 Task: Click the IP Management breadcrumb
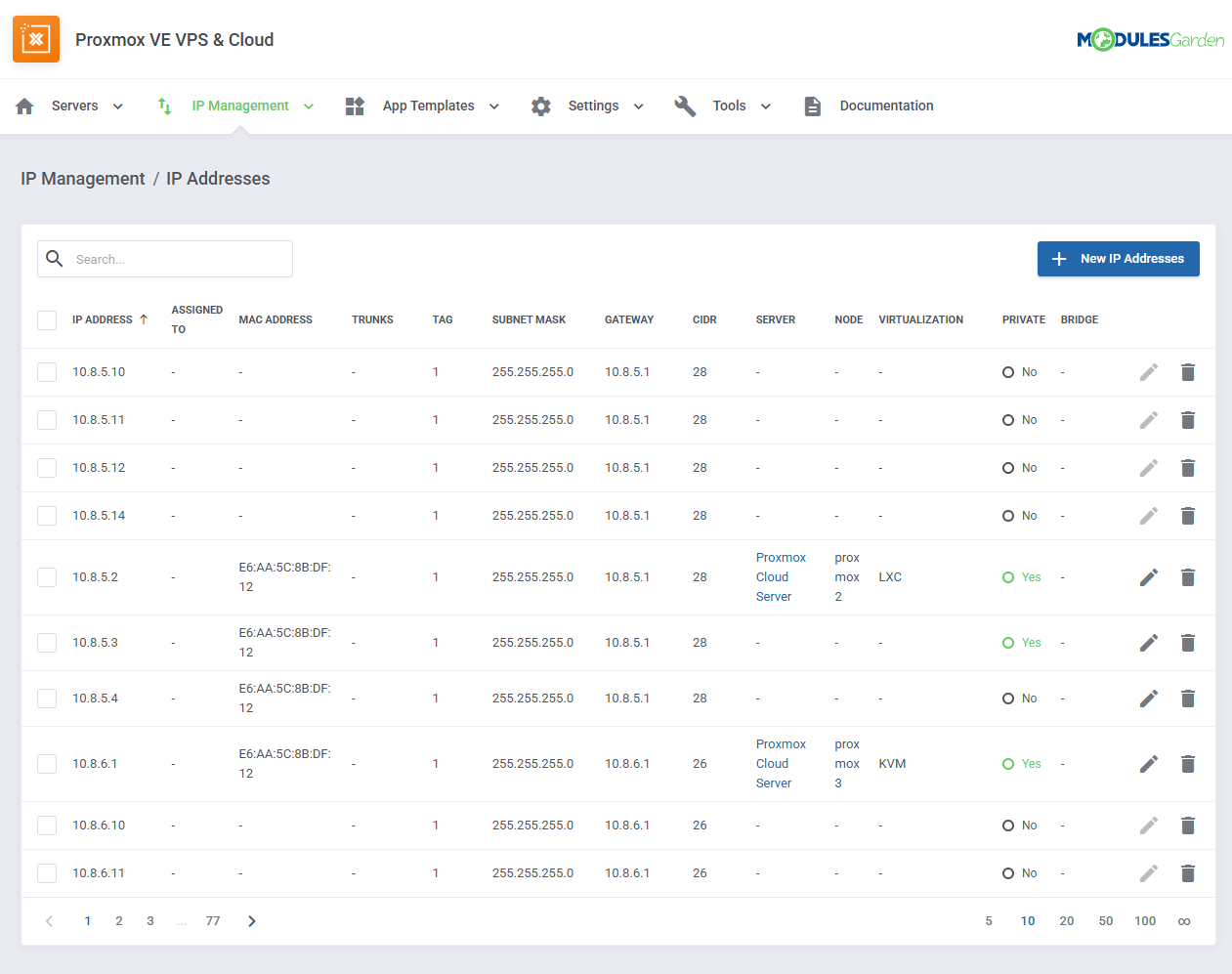pyautogui.click(x=83, y=179)
